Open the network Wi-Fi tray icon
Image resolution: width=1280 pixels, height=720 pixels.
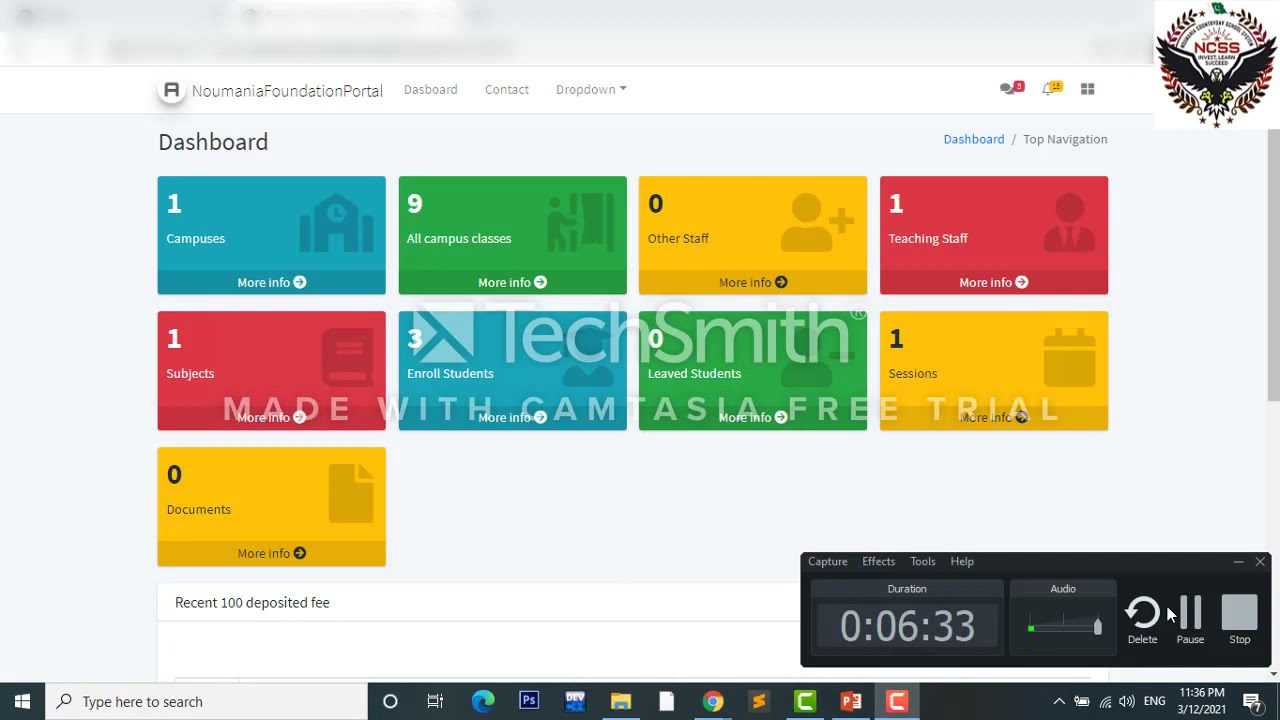pos(1105,702)
